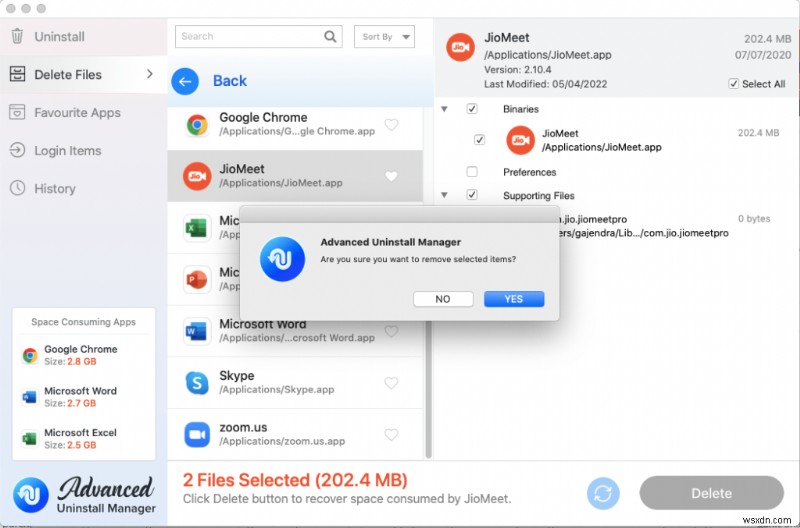800x528 pixels.
Task: Open Favourite Apps in the sidebar
Action: [84, 112]
